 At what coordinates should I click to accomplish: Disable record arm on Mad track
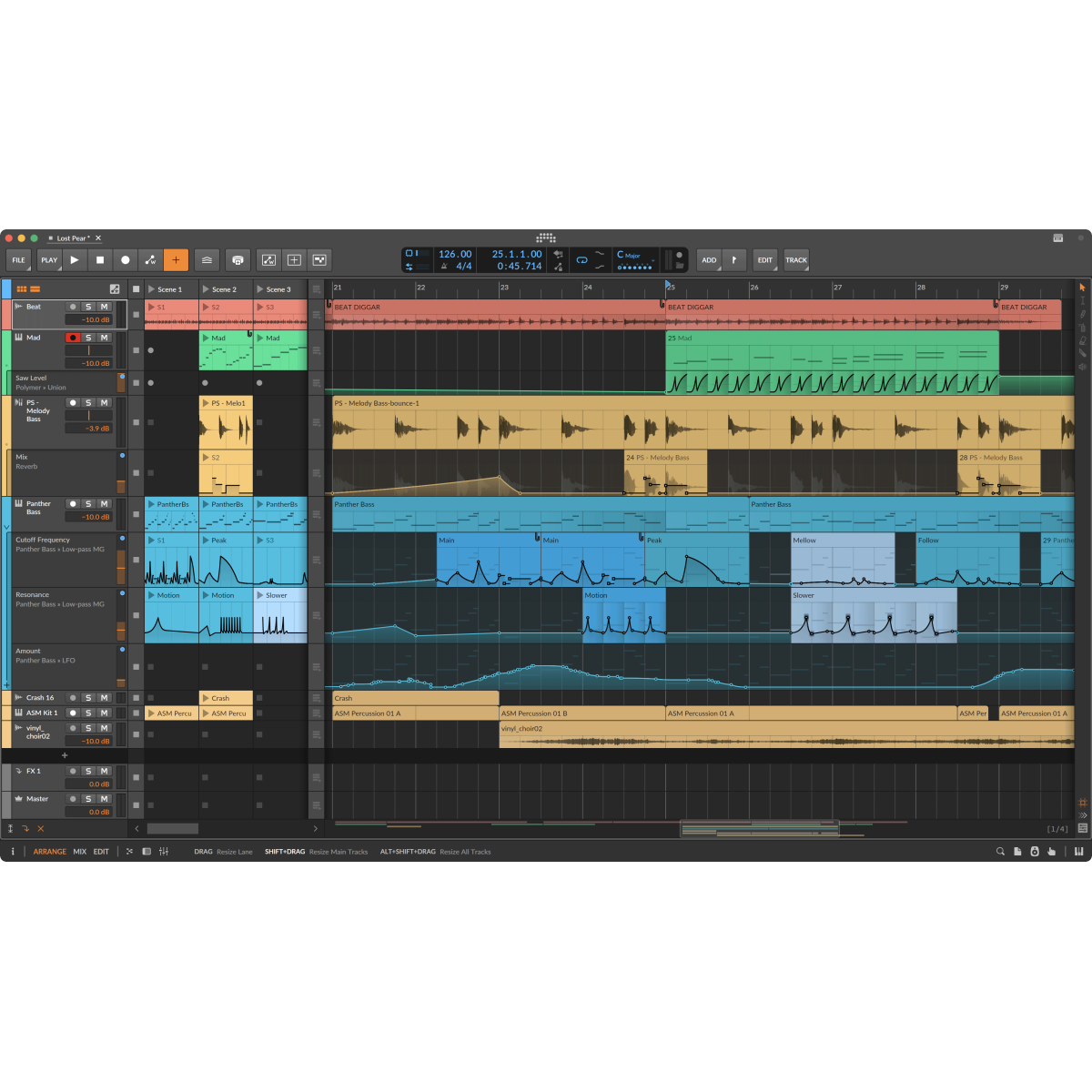pos(73,338)
